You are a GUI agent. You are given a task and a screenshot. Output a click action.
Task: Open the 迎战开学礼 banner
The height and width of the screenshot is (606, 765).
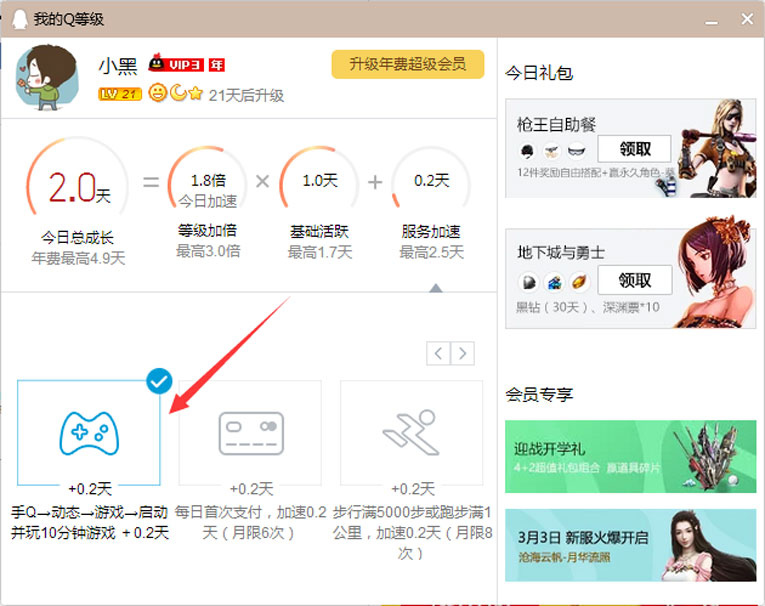[630, 457]
